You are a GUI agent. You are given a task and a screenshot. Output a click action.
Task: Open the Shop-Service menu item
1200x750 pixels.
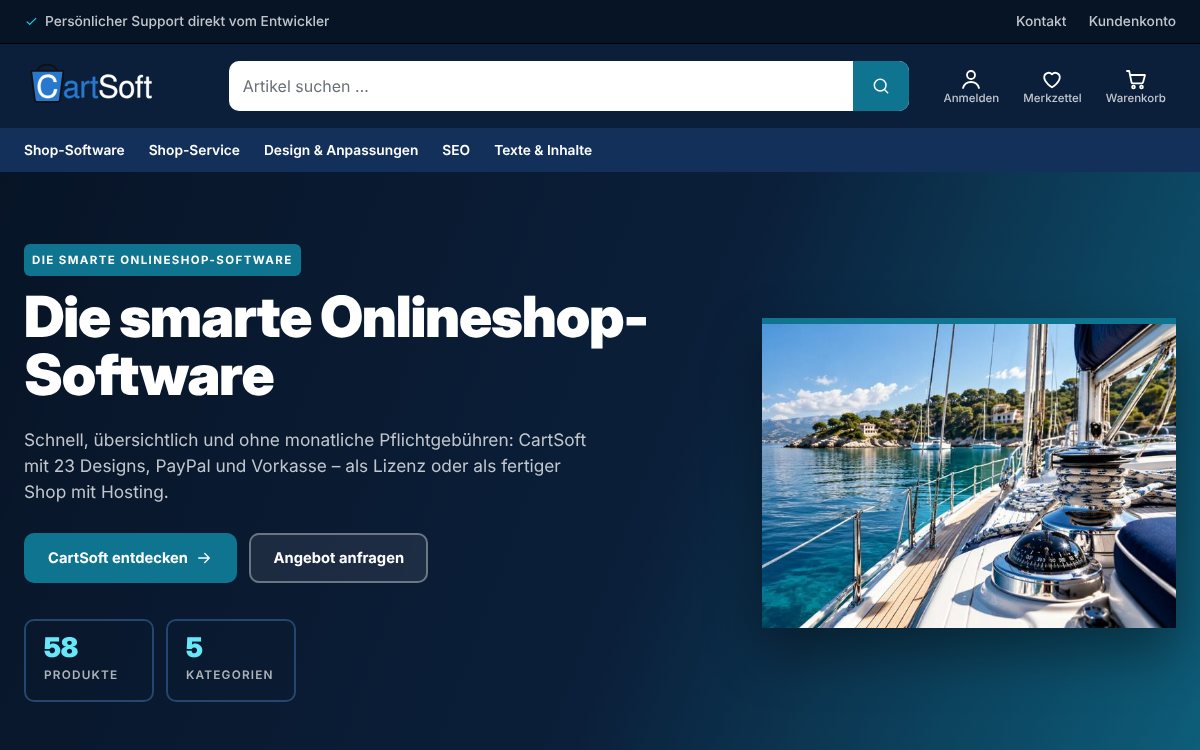click(194, 150)
